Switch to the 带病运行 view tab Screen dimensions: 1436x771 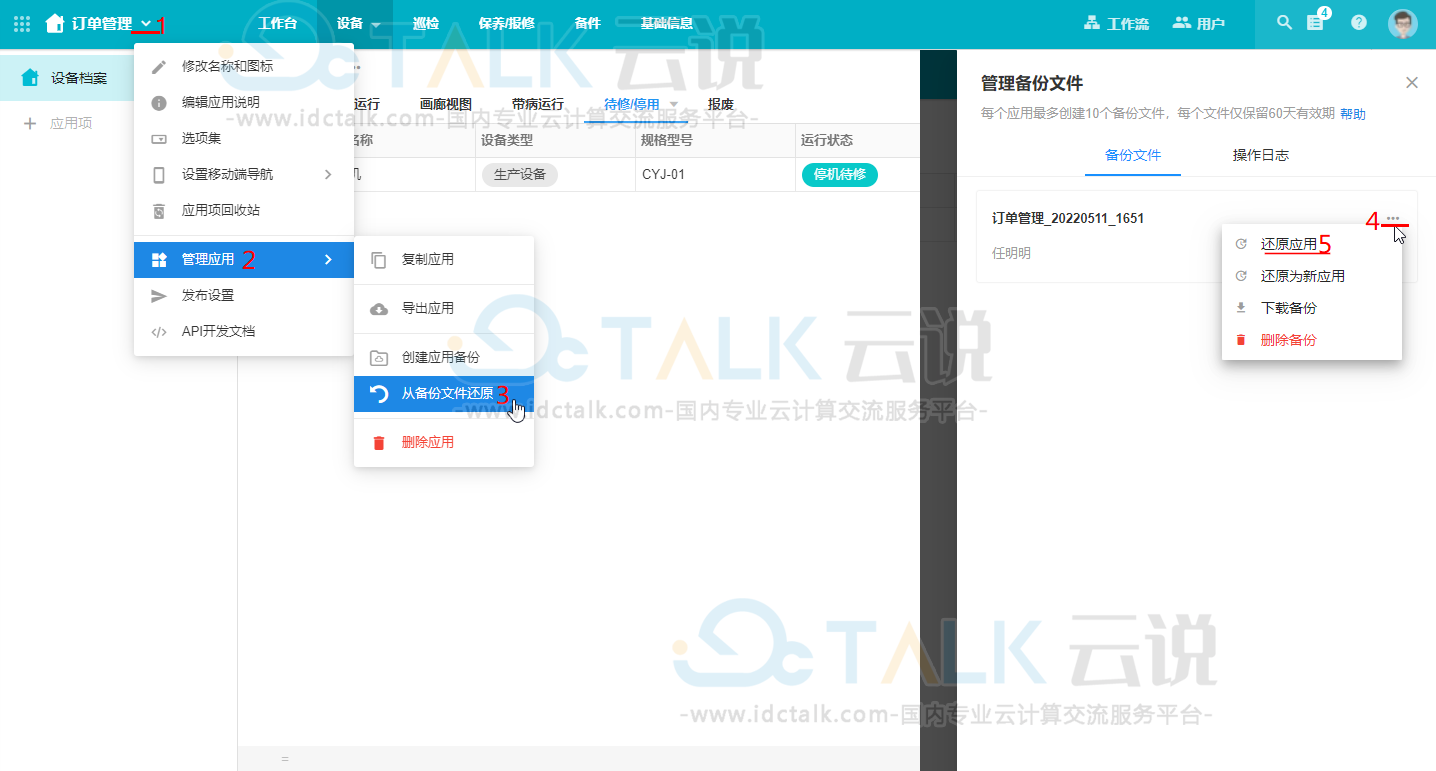(538, 104)
